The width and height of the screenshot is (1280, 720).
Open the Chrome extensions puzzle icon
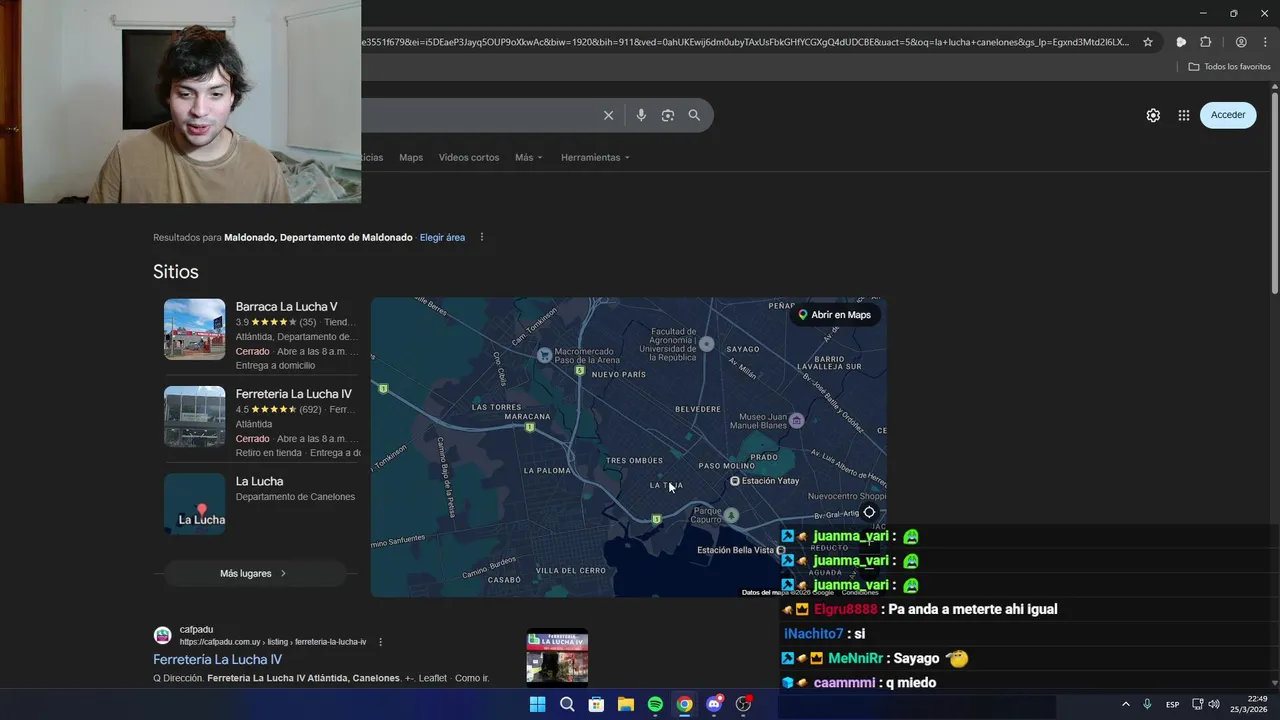pos(1206,42)
